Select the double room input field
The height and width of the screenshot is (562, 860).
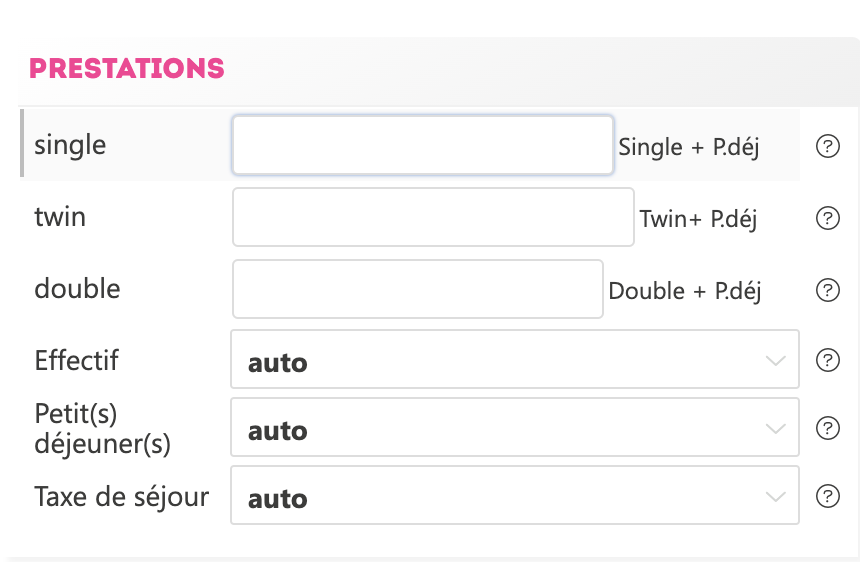click(x=417, y=289)
